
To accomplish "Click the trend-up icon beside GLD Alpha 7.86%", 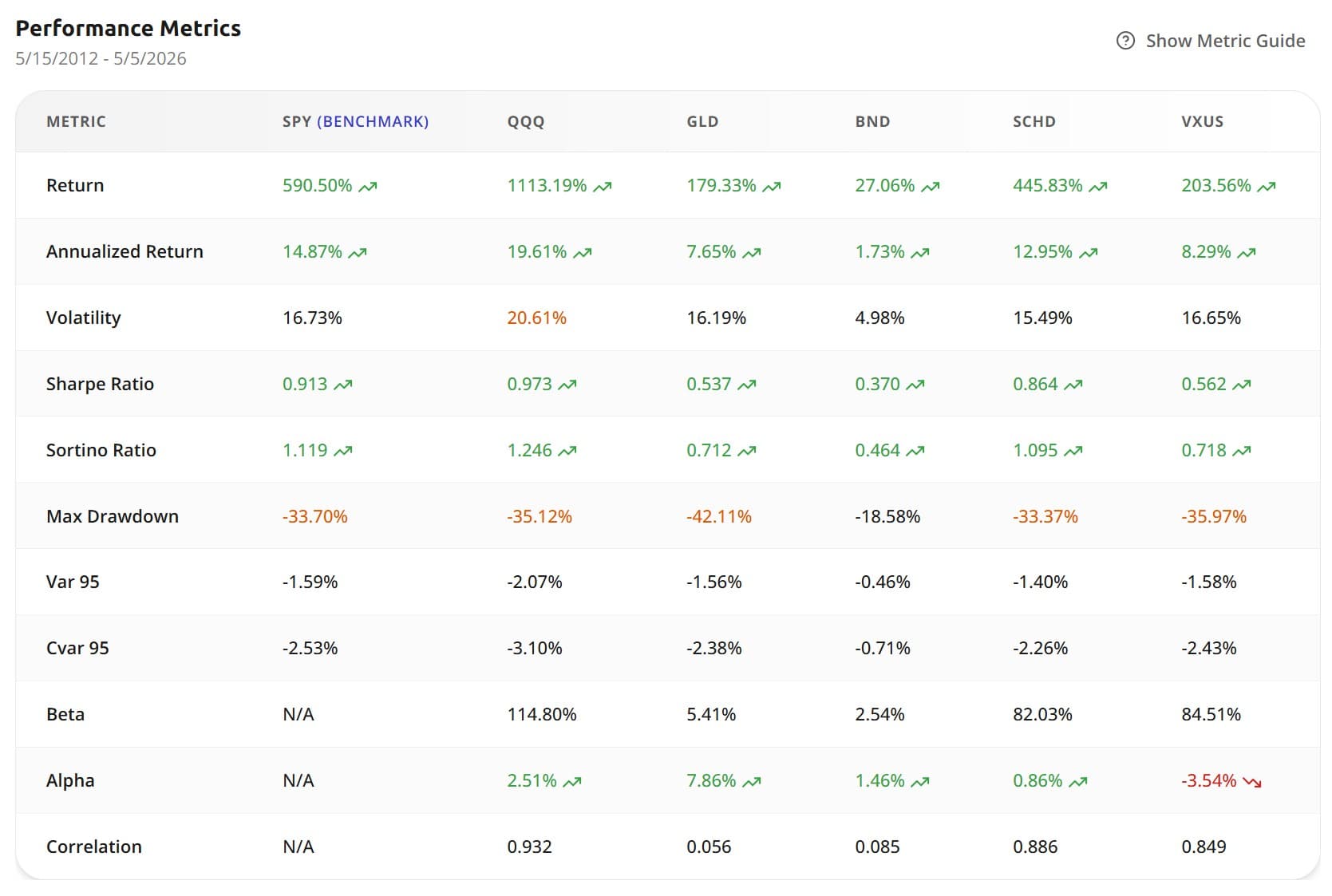I will pyautogui.click(x=752, y=782).
